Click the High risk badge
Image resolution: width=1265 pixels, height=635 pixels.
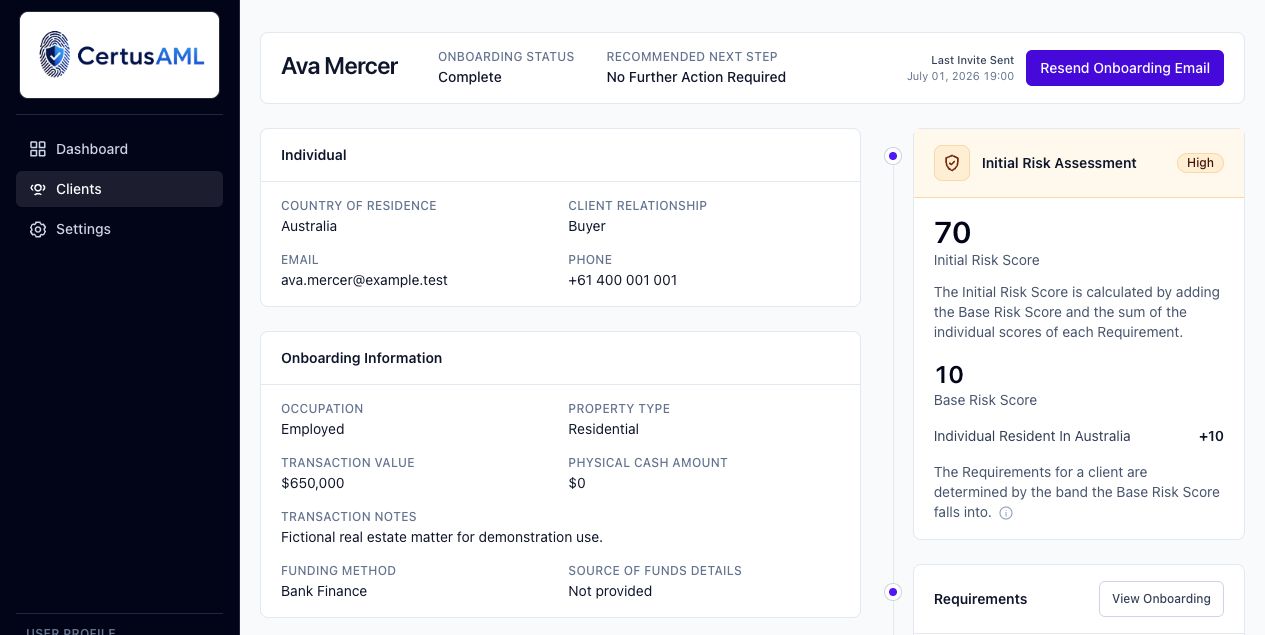(x=1200, y=163)
